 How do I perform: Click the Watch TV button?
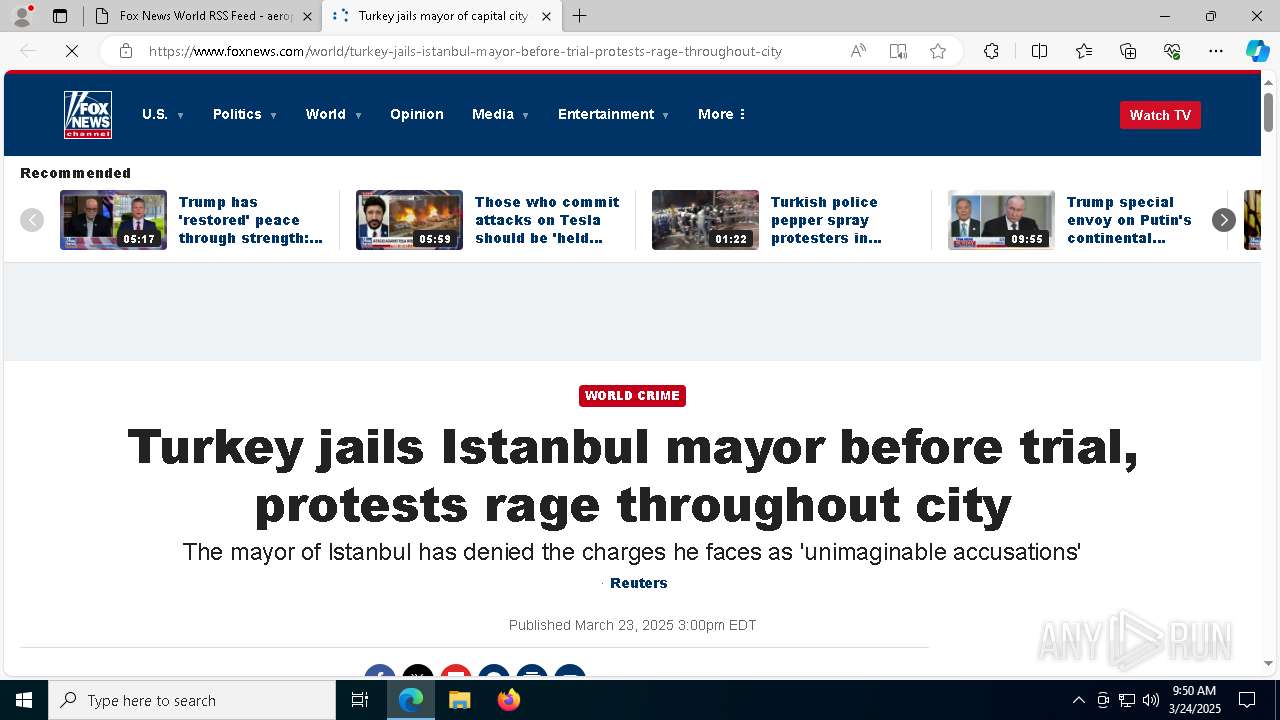(x=1160, y=115)
